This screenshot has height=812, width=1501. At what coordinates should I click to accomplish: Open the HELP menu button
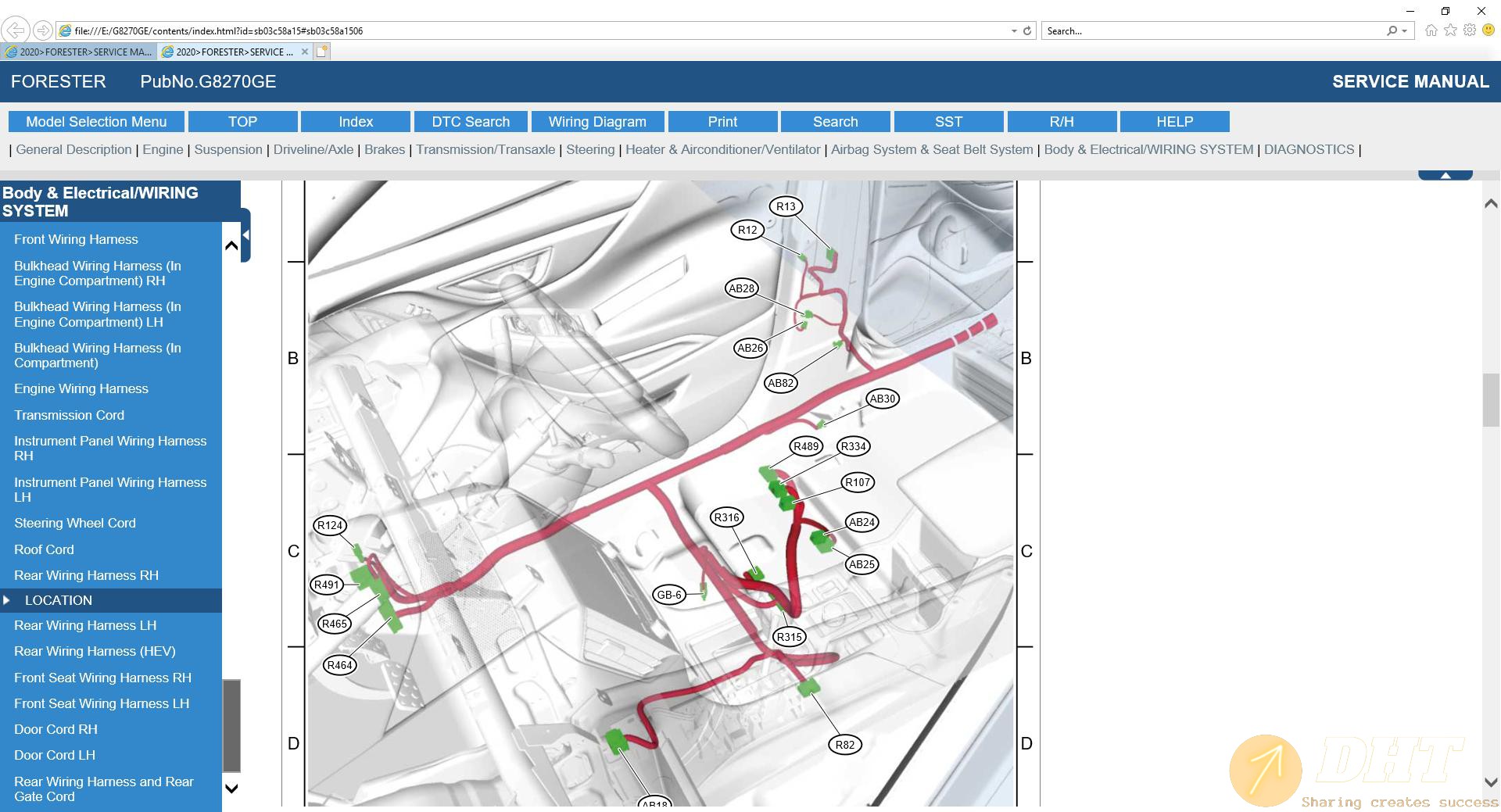pos(1174,122)
